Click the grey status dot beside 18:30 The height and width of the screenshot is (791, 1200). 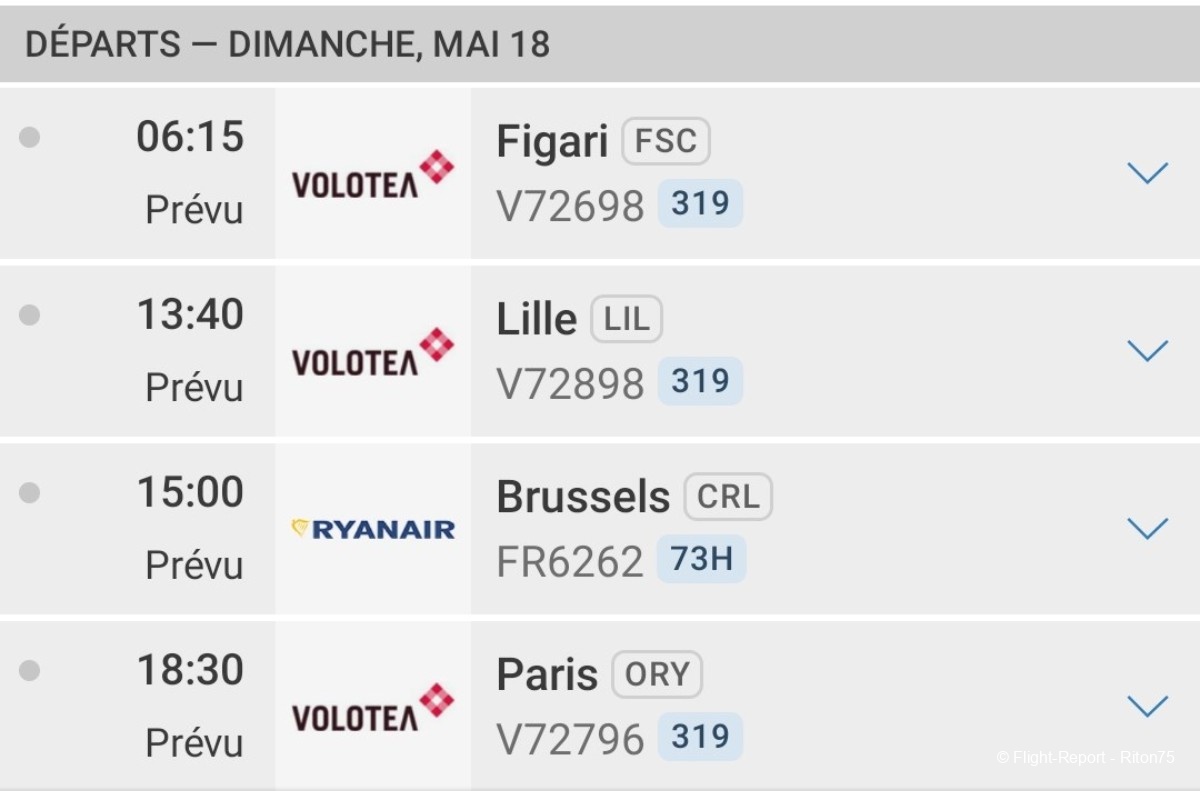30,670
